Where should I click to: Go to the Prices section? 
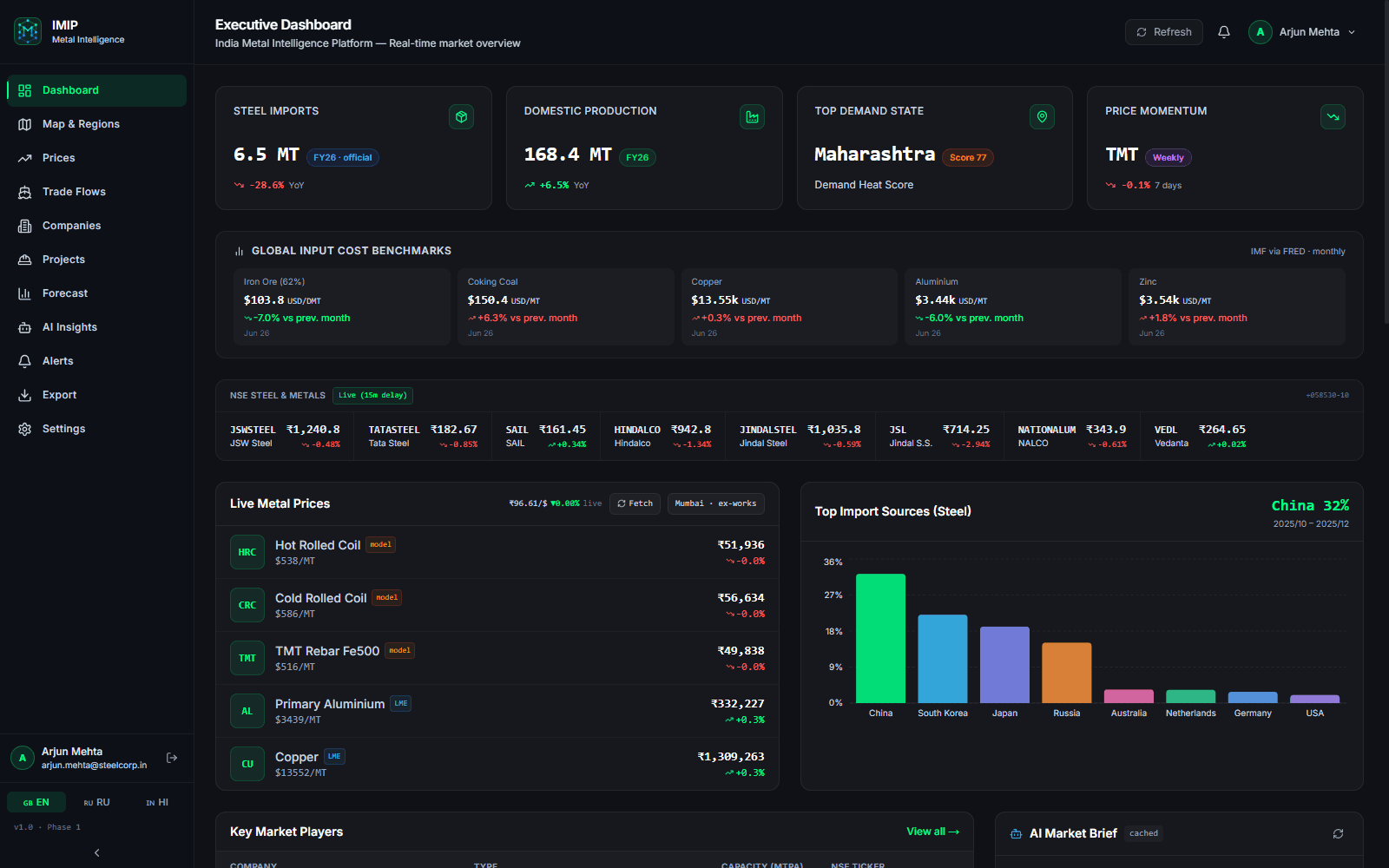(96, 158)
